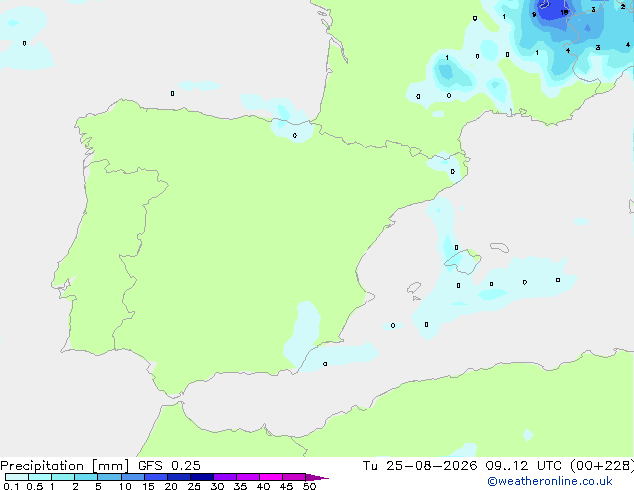Pick the 5–10 mm legend color swatch

click(109, 477)
